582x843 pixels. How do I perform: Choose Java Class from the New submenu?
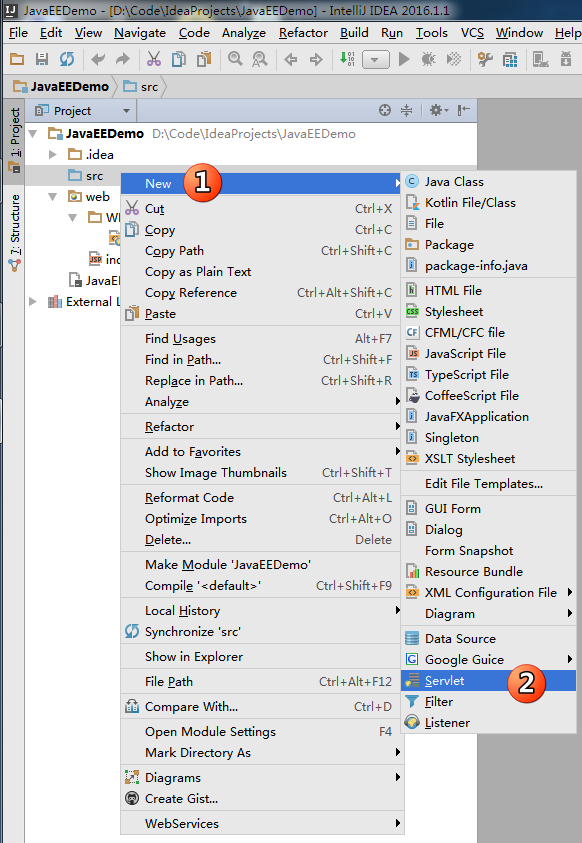pos(488,182)
